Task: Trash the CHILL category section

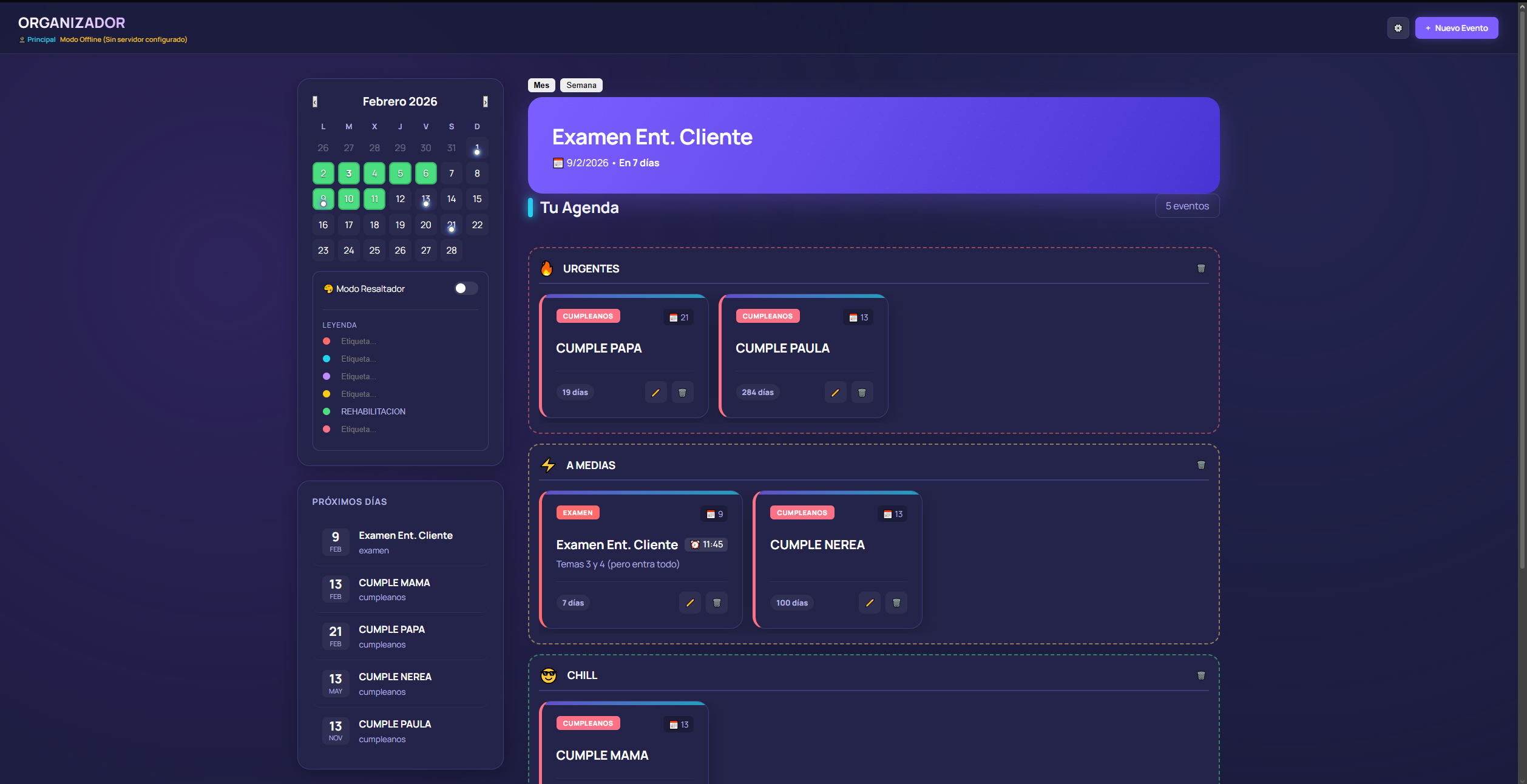Action: [1200, 676]
